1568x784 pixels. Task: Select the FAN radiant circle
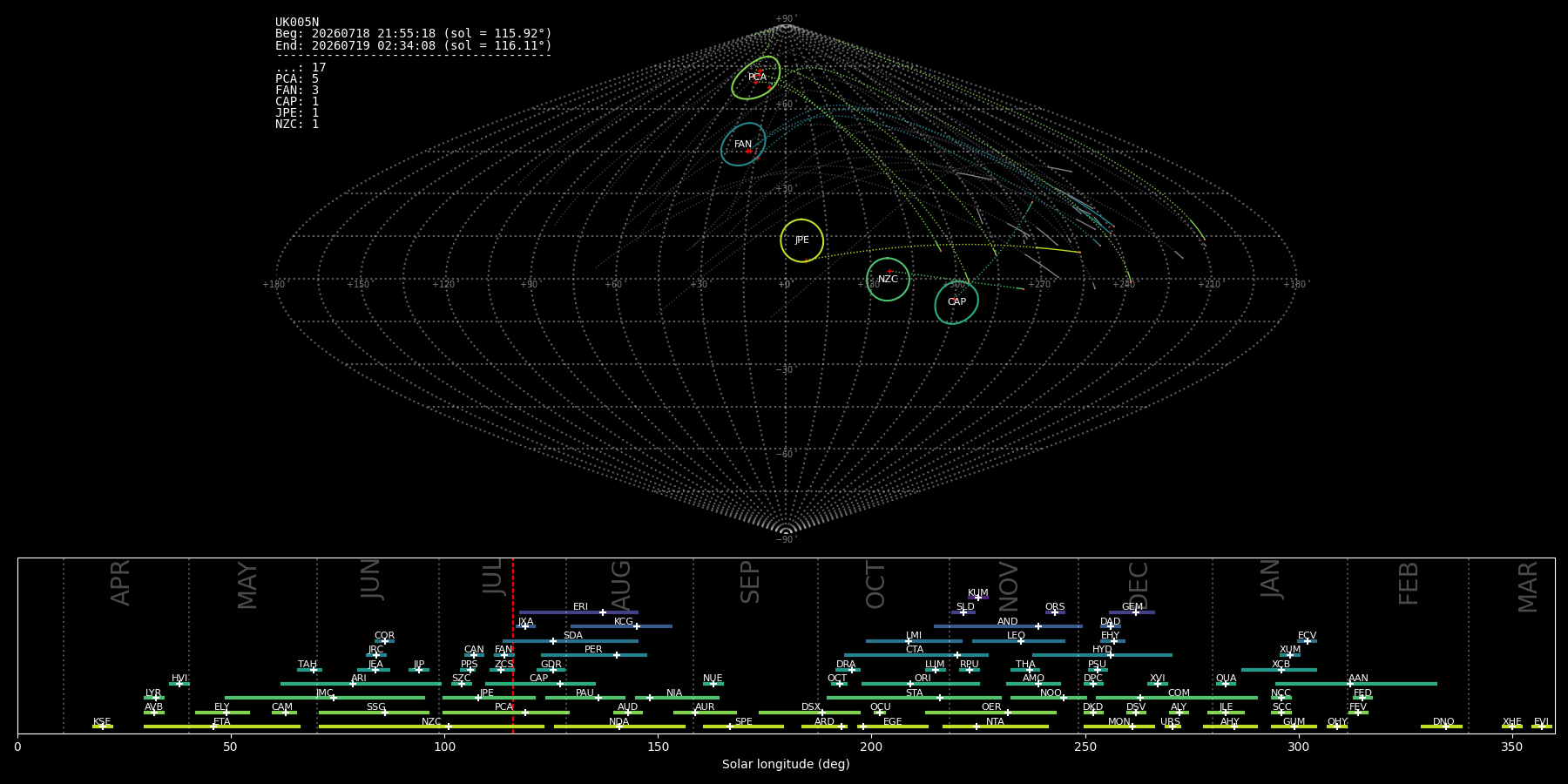coord(743,145)
